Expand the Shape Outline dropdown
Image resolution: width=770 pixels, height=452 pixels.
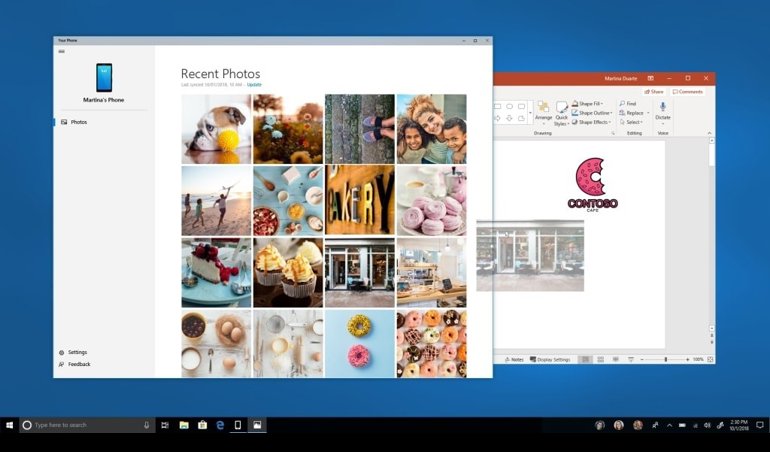593,113
